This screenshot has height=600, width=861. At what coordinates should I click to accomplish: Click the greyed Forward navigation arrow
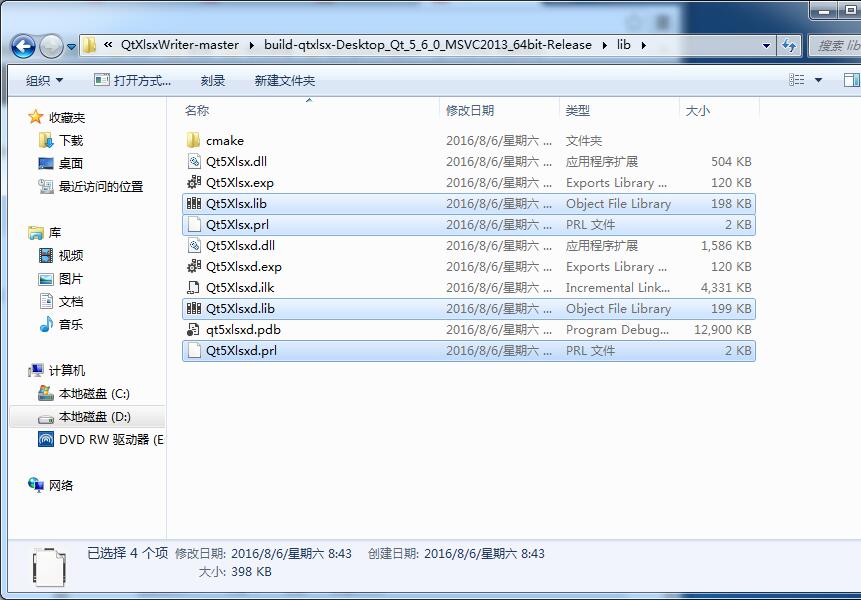coord(52,46)
